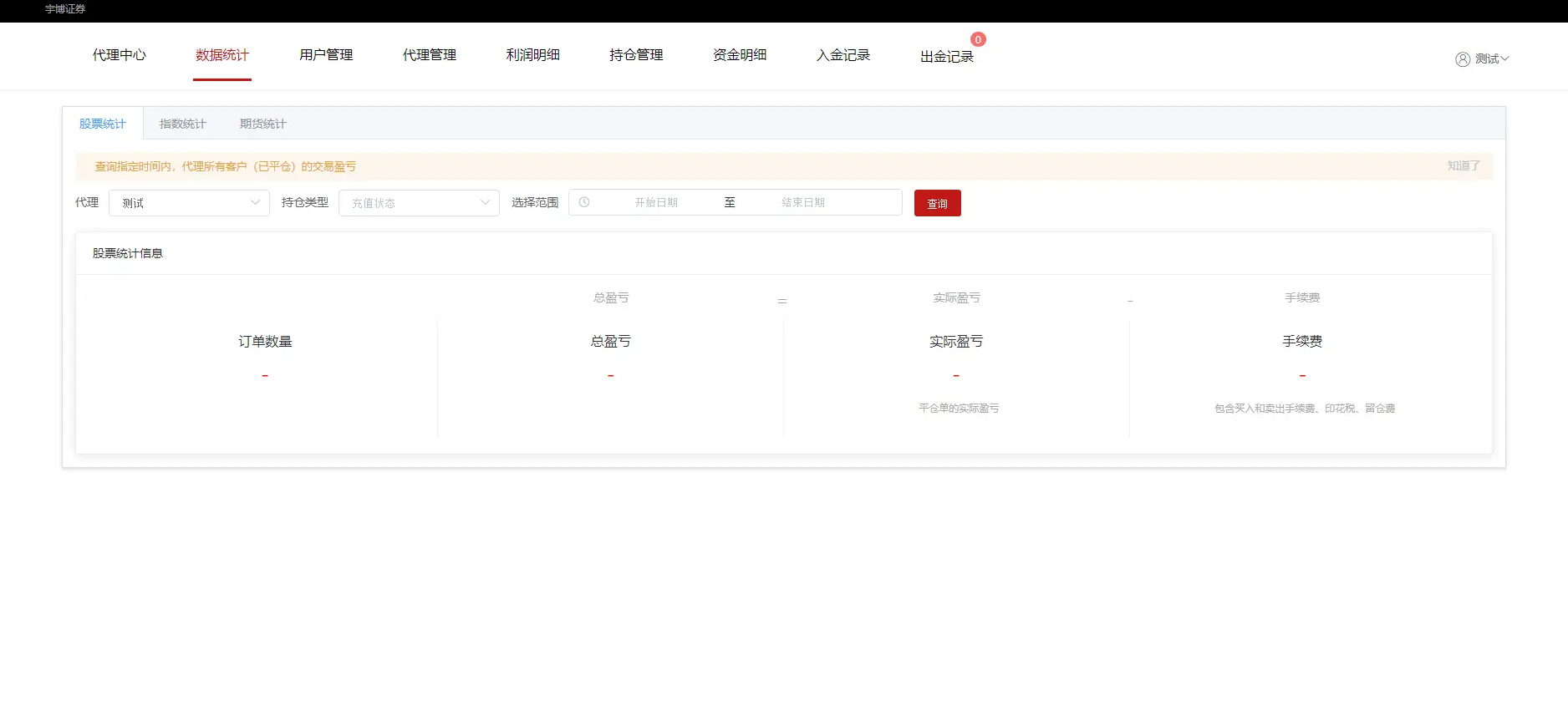Click the clock icon in date range field

[x=584, y=202]
